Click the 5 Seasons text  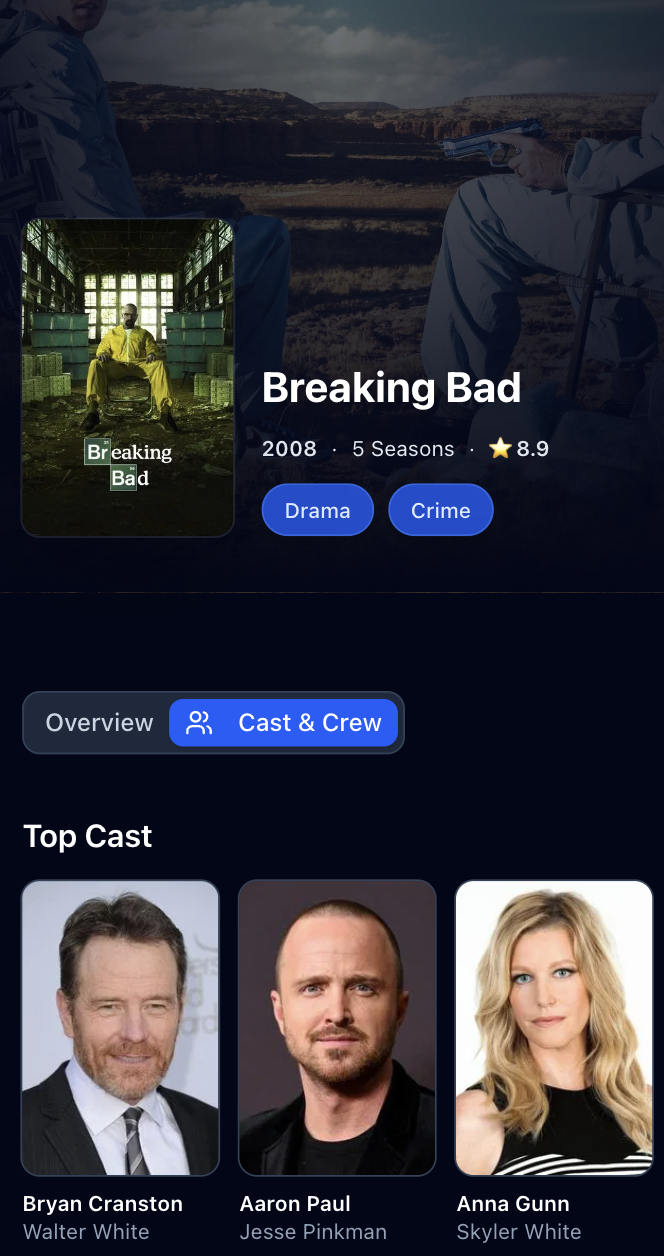point(403,449)
